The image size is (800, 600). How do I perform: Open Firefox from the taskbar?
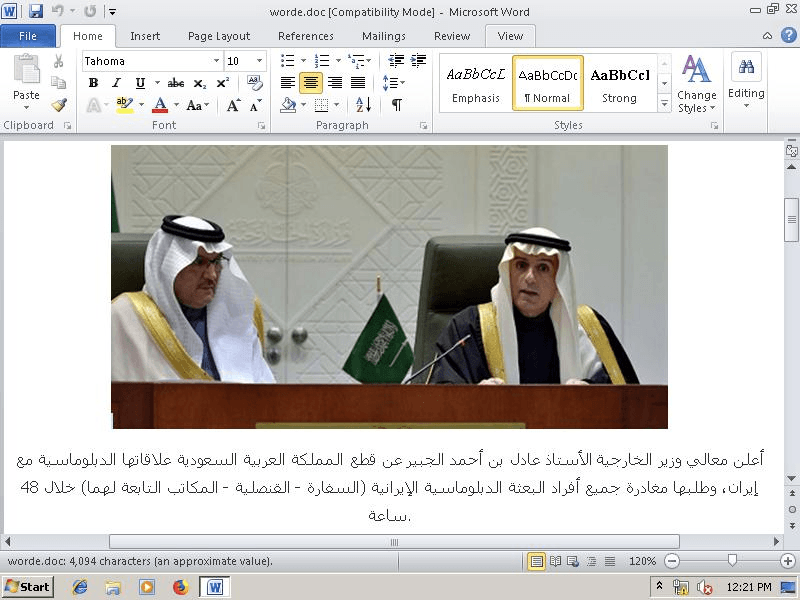pos(180,587)
